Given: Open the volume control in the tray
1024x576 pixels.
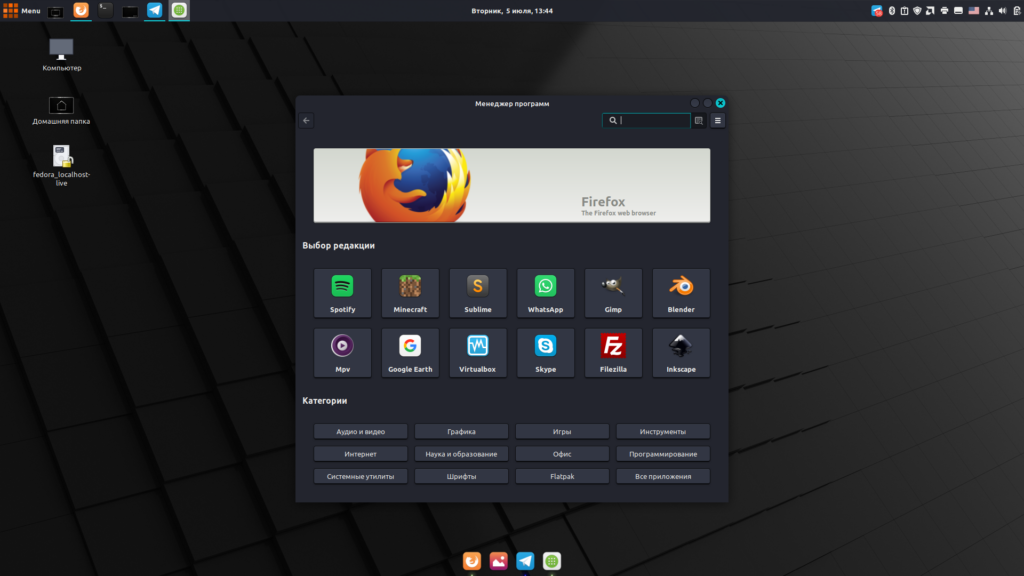Looking at the screenshot, I should [1003, 10].
